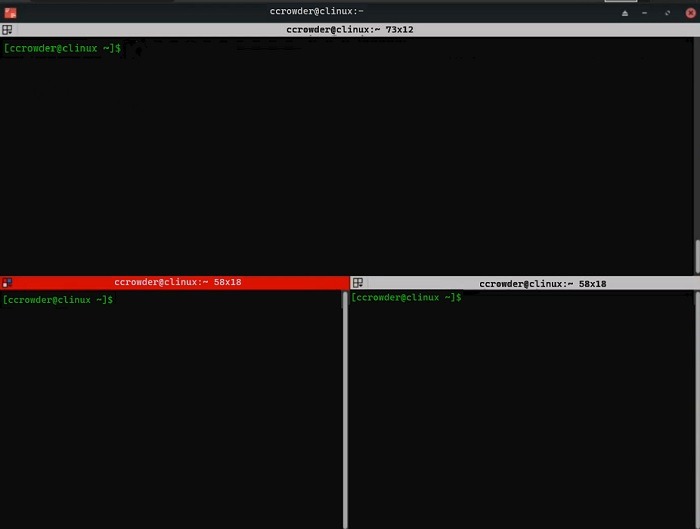This screenshot has width=700, height=529.
Task: Open grouping icon of bottom-right 58x18 terminal
Action: pos(358,283)
